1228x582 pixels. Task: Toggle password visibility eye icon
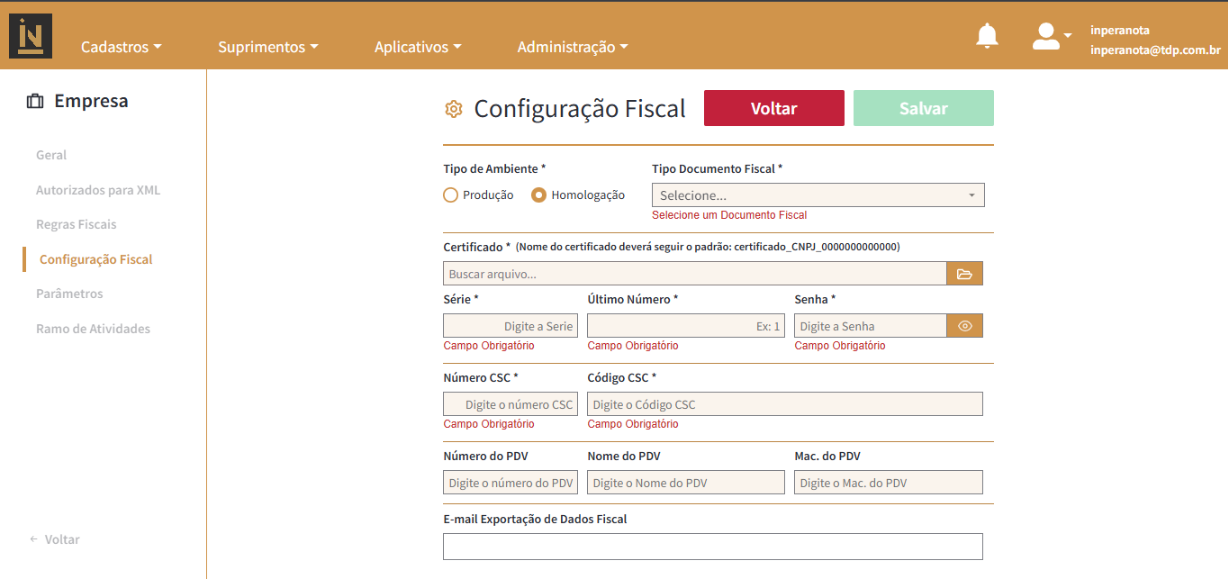coord(965,326)
